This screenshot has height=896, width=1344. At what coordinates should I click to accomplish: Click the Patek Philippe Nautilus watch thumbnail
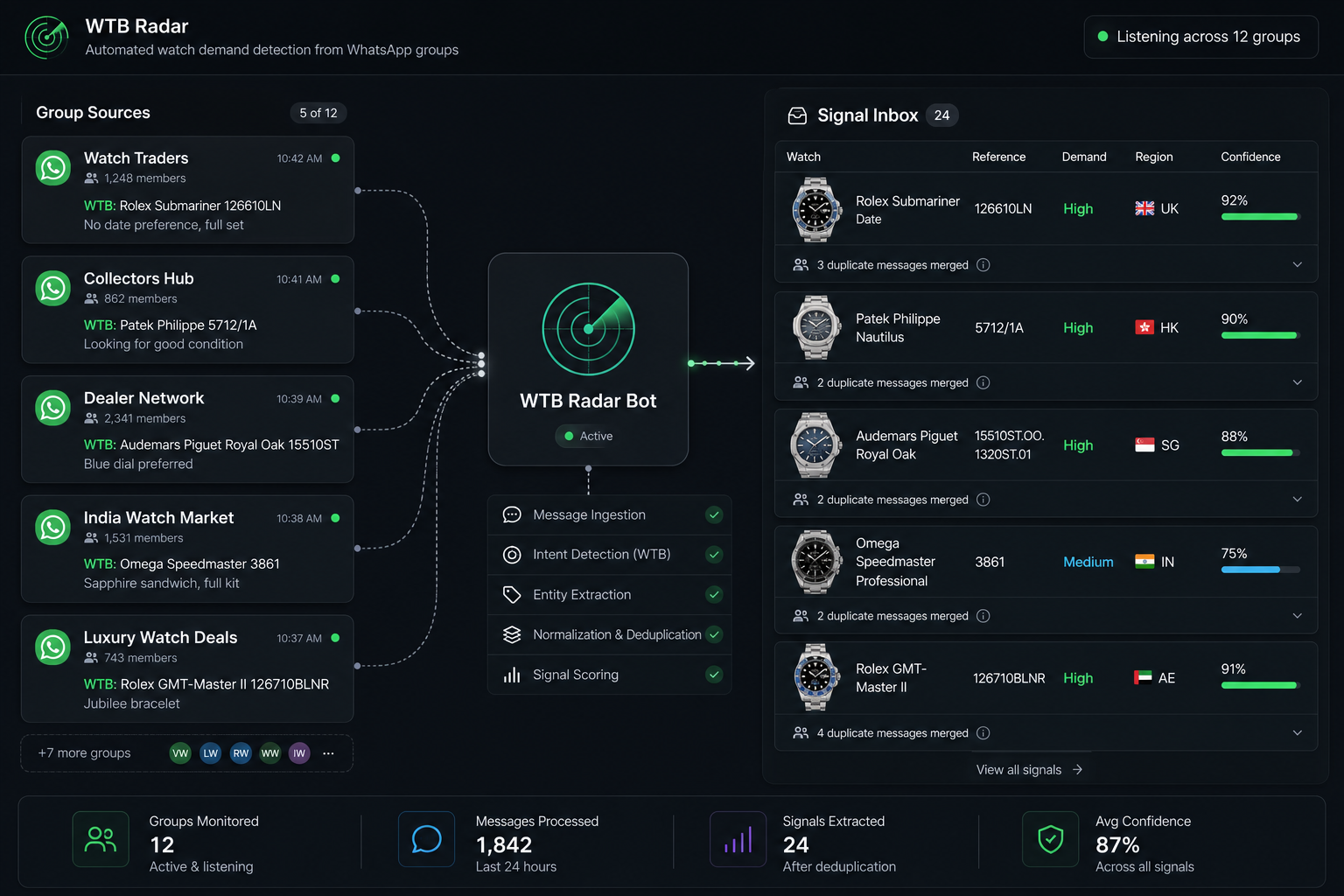tap(815, 327)
